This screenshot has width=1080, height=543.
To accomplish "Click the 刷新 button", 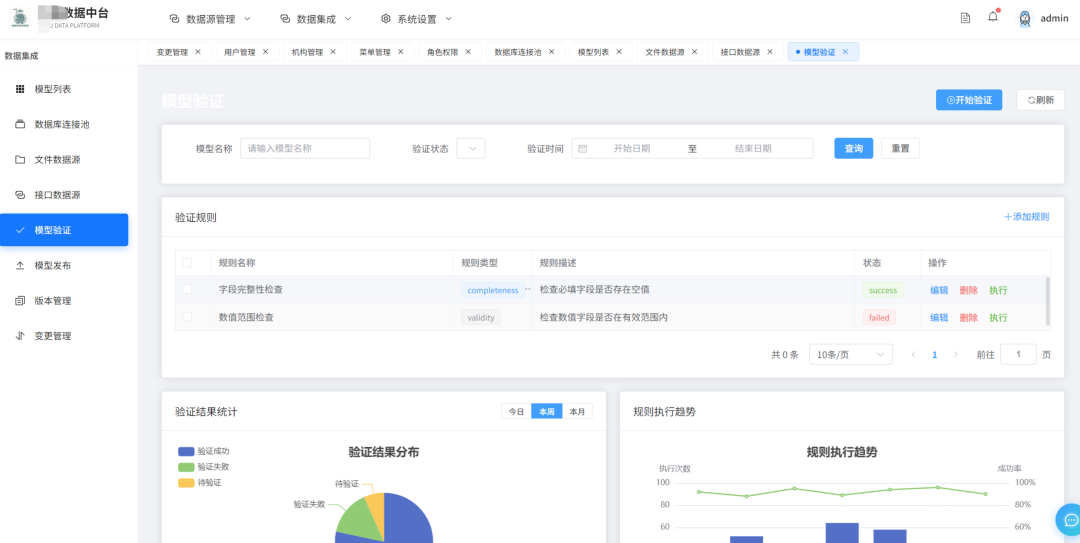I will [x=1040, y=100].
